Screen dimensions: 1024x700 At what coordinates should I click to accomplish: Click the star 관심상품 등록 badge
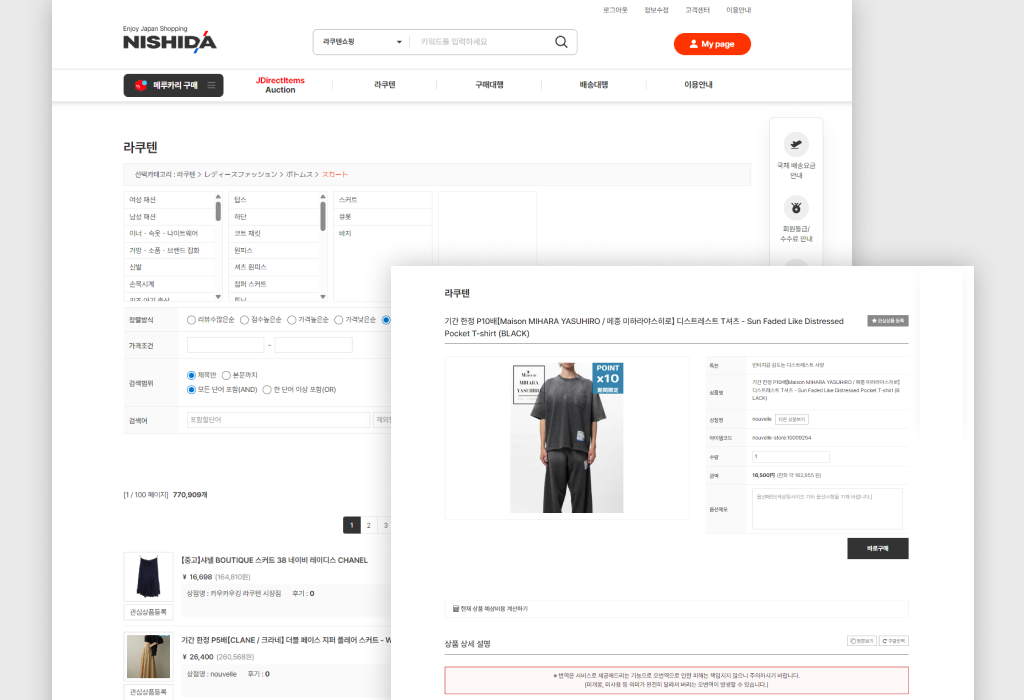click(887, 321)
